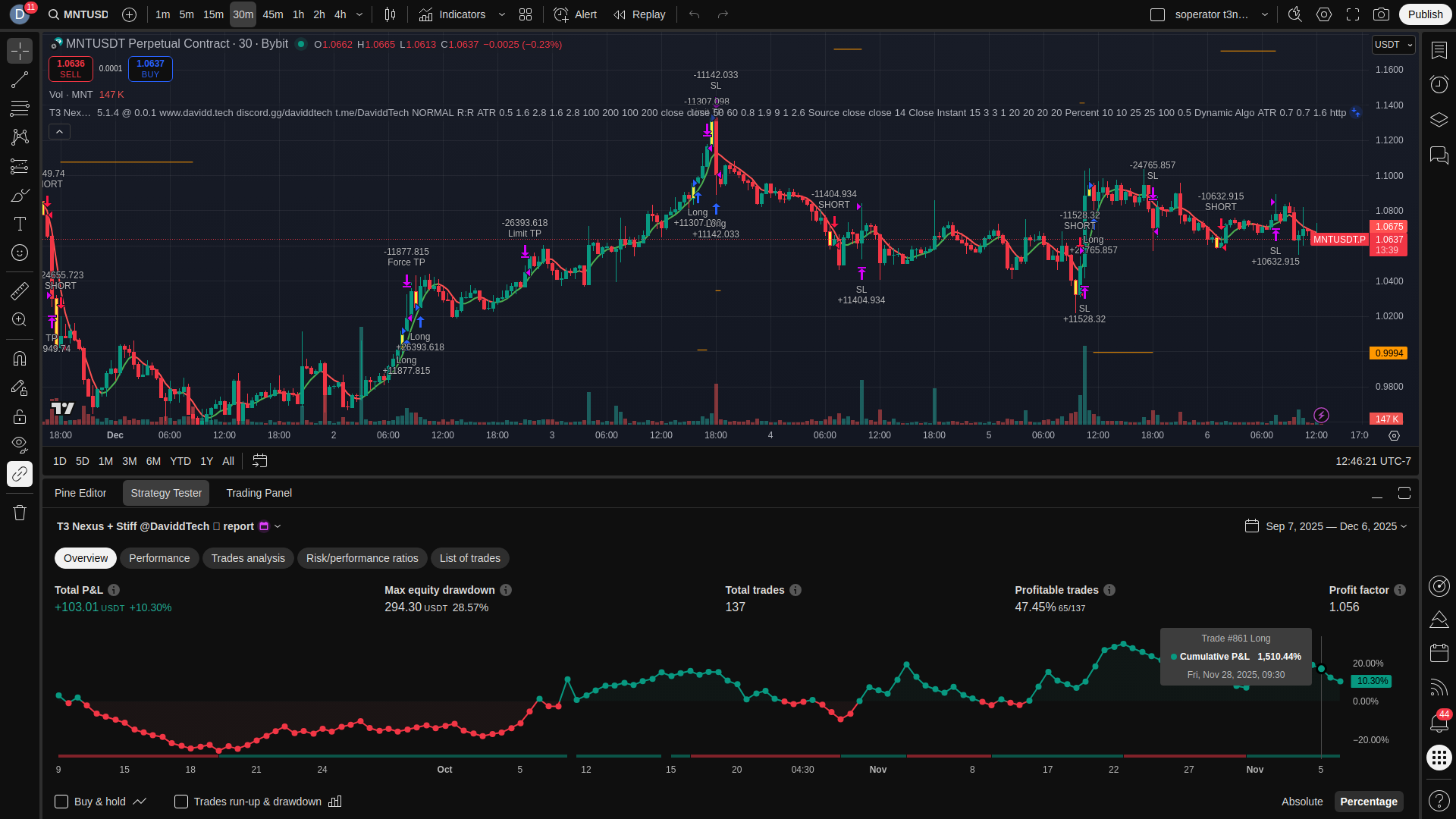Open the List of trades tab

(469, 558)
